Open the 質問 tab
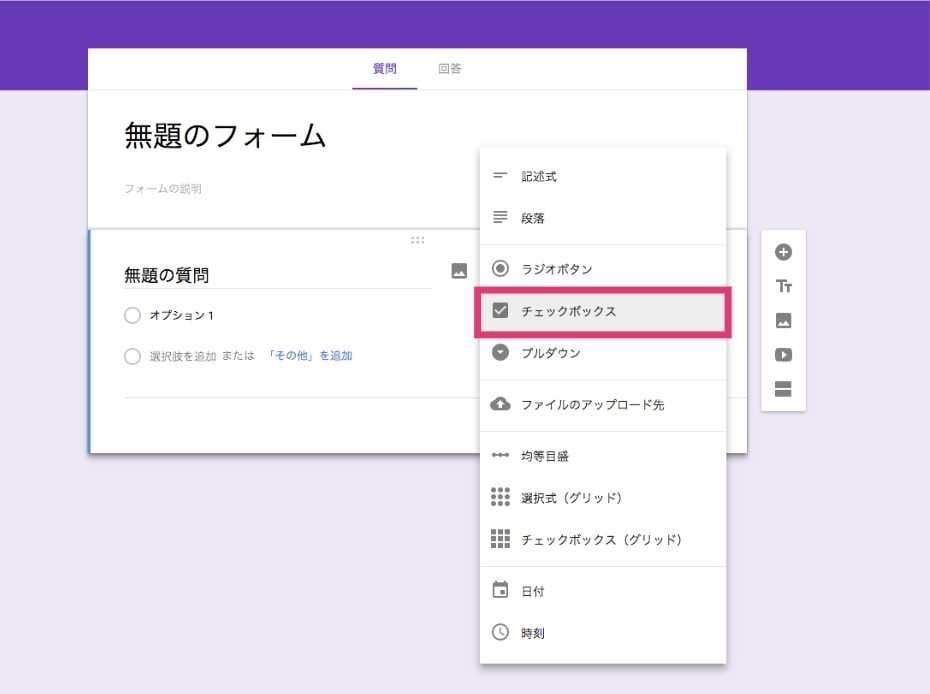Image resolution: width=930 pixels, height=694 pixels. [386, 68]
